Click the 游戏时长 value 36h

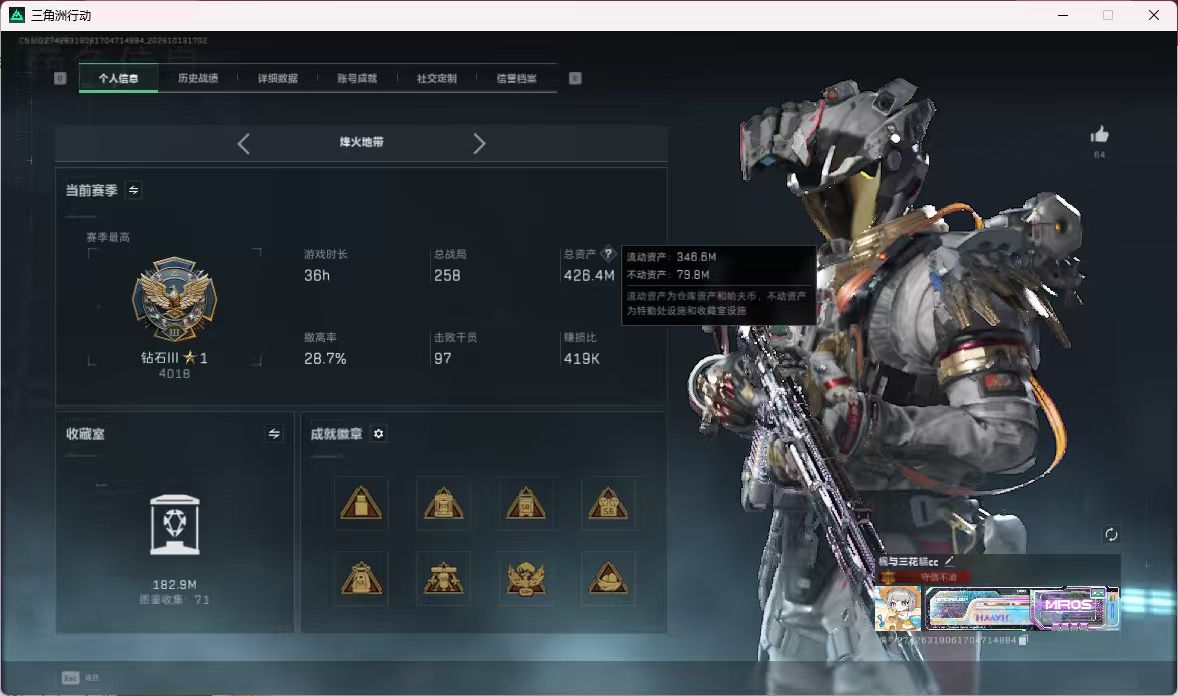pyautogui.click(x=317, y=276)
